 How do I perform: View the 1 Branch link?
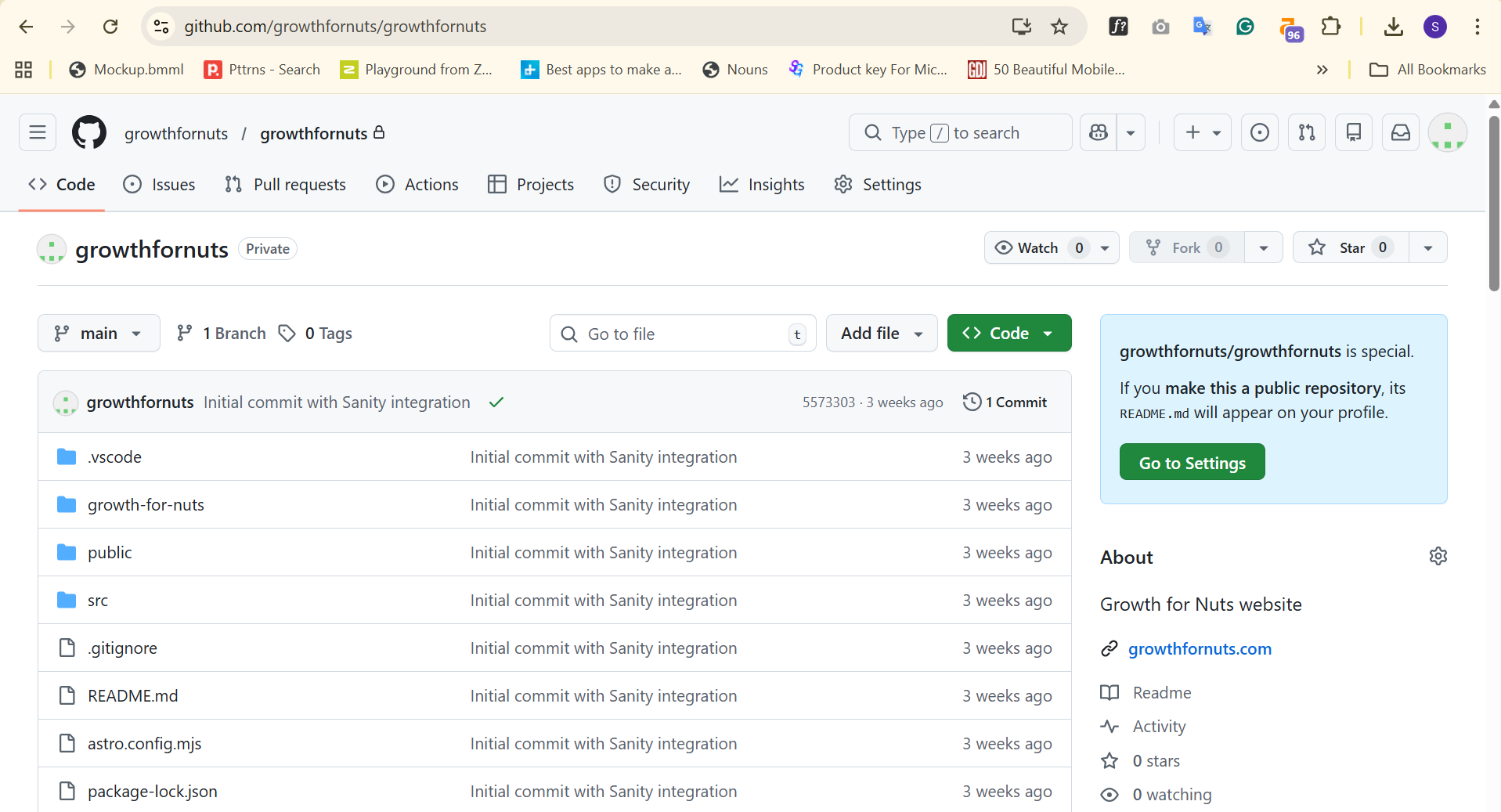click(x=222, y=334)
